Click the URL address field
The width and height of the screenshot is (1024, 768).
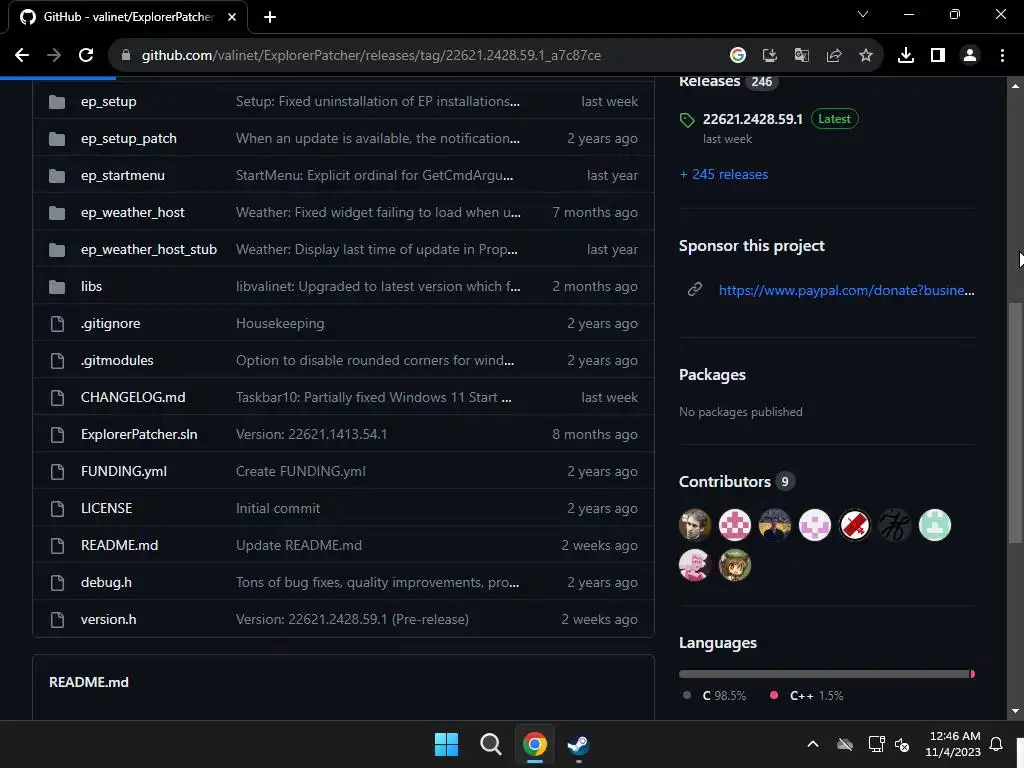click(x=371, y=56)
